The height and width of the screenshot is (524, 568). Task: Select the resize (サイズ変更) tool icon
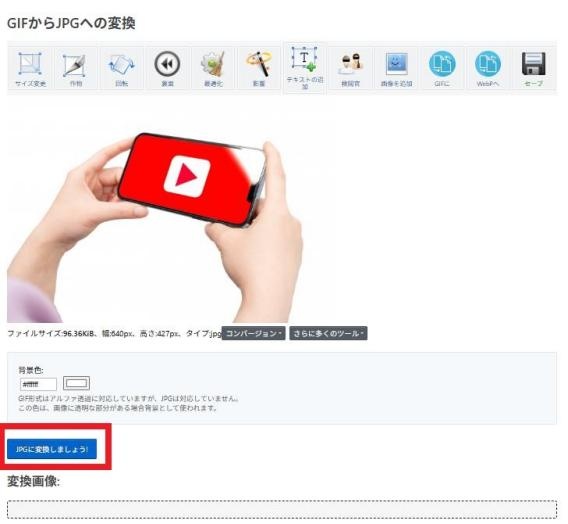[30, 68]
